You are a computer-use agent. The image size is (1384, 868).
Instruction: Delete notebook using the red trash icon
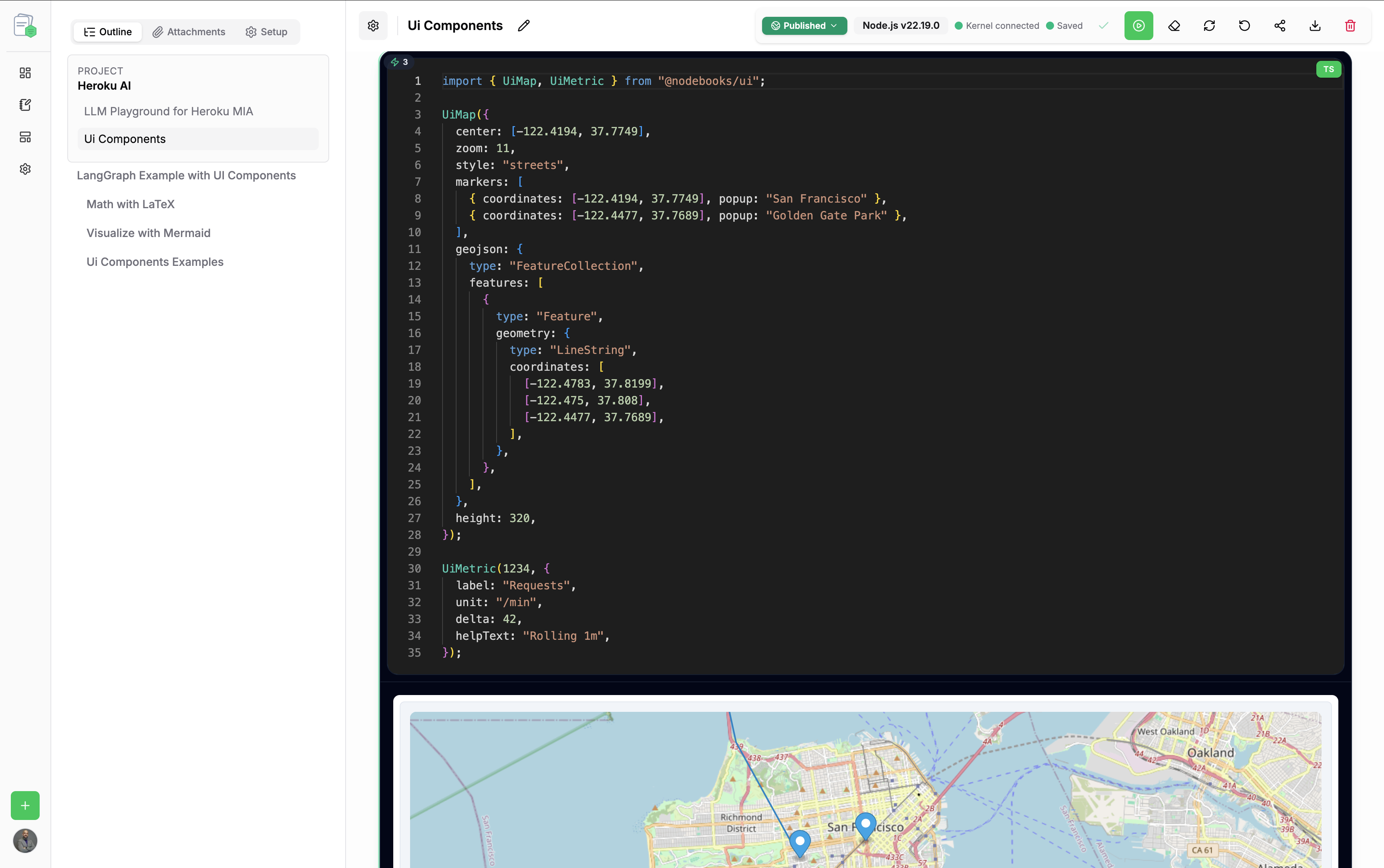coord(1350,25)
